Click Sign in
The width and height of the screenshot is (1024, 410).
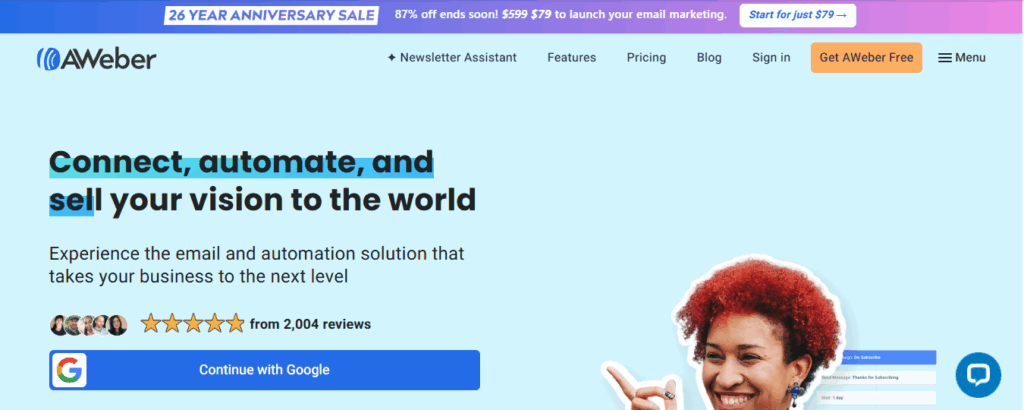pyautogui.click(x=771, y=57)
